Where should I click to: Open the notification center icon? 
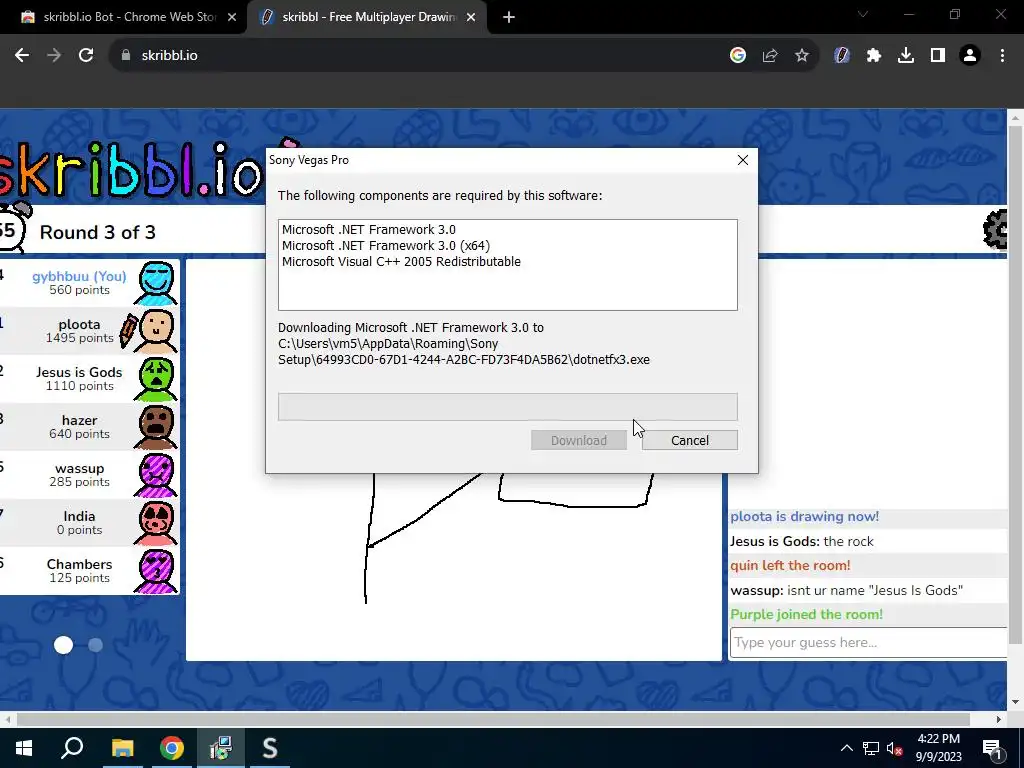[x=992, y=748]
